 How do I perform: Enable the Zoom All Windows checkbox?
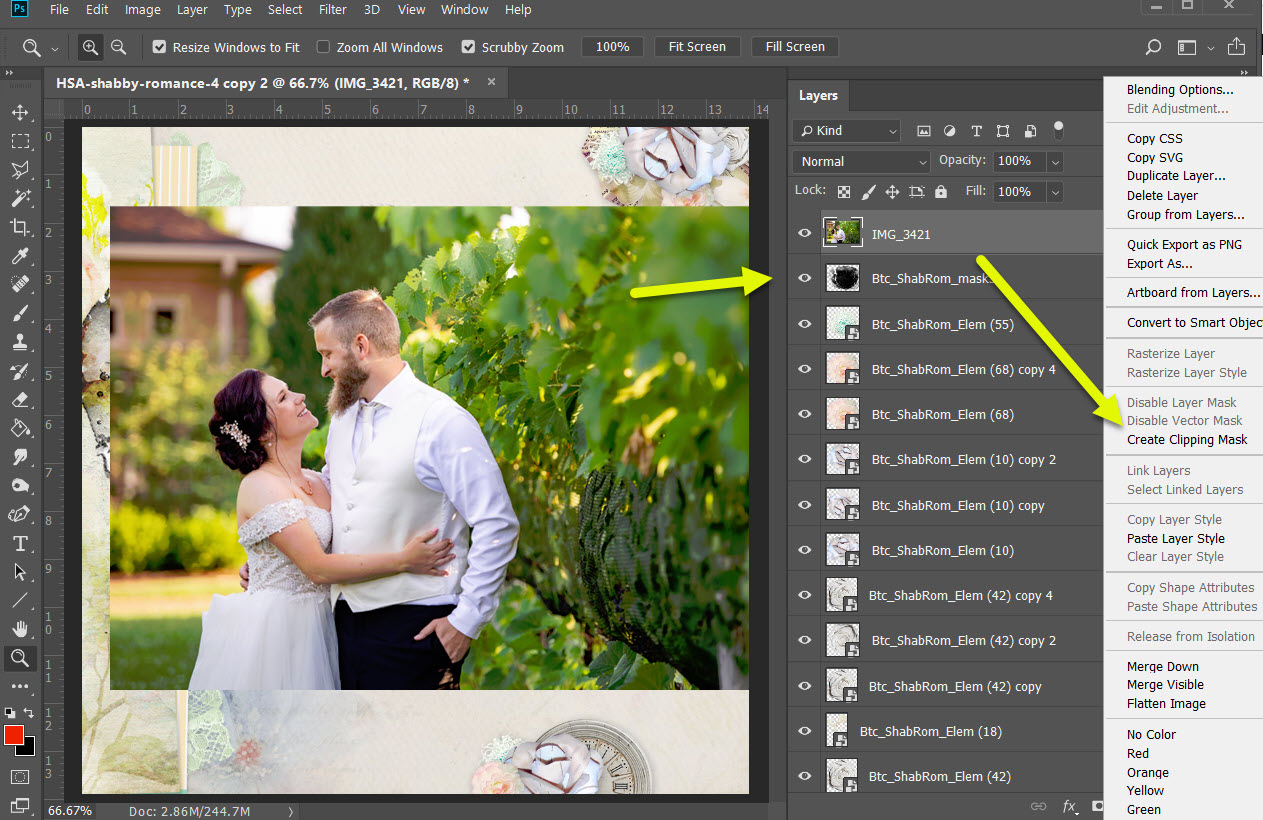tap(323, 47)
